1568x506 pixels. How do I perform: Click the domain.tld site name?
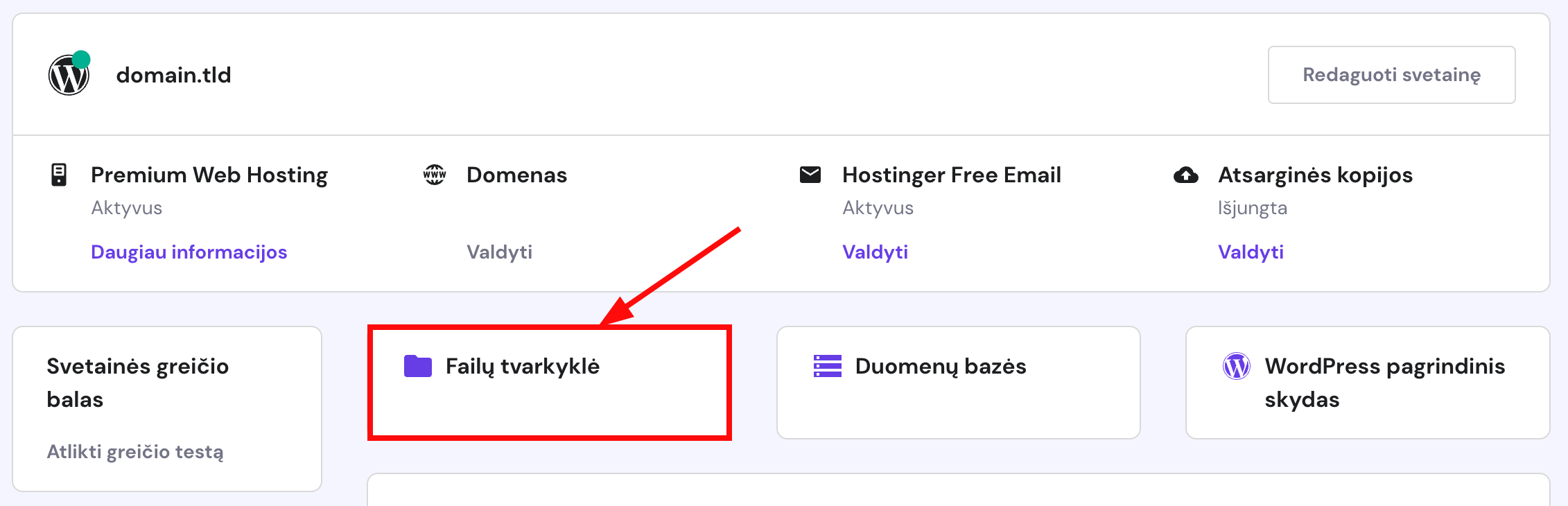(173, 75)
